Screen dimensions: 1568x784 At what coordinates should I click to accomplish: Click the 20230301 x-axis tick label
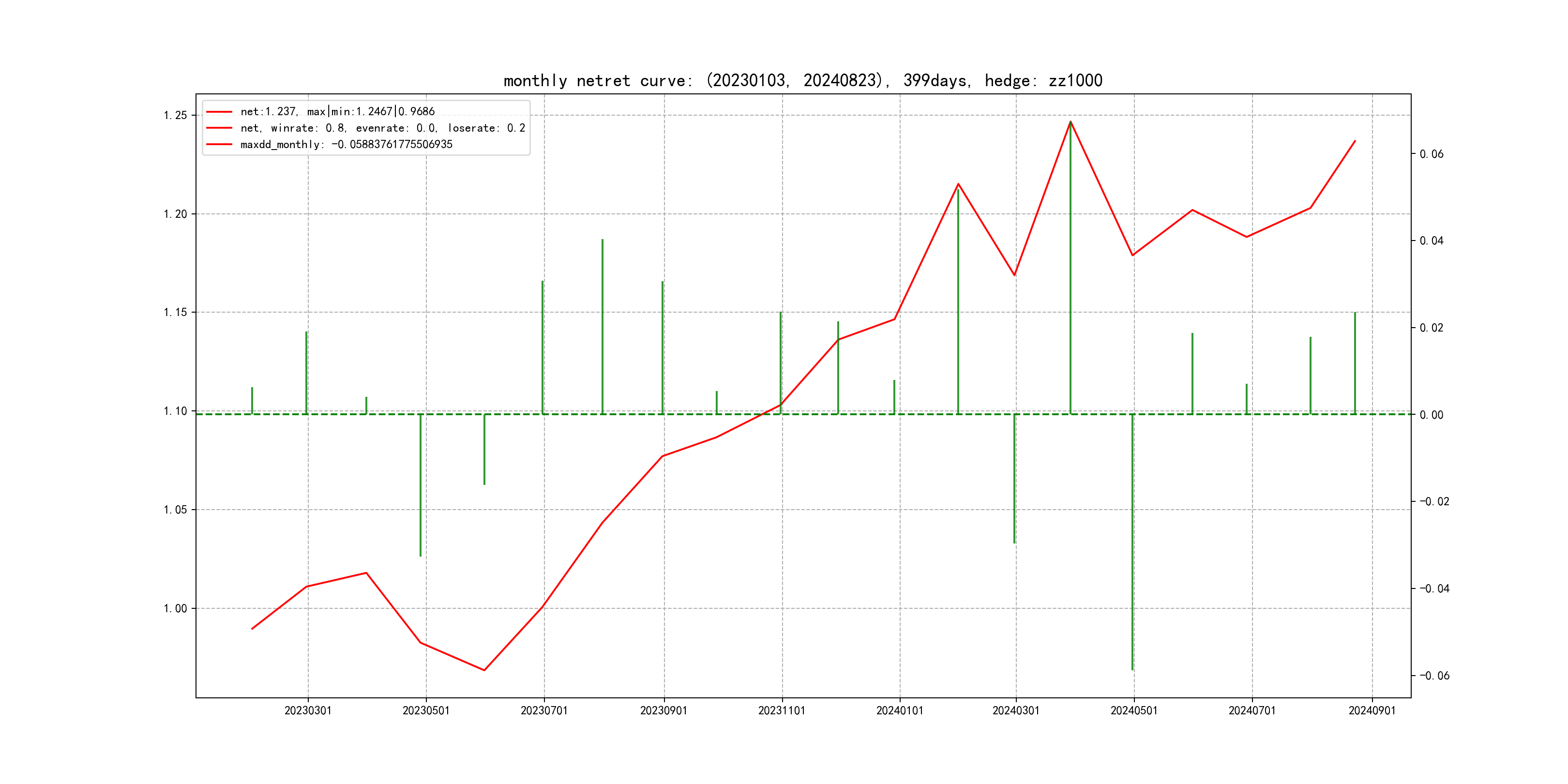(x=308, y=710)
